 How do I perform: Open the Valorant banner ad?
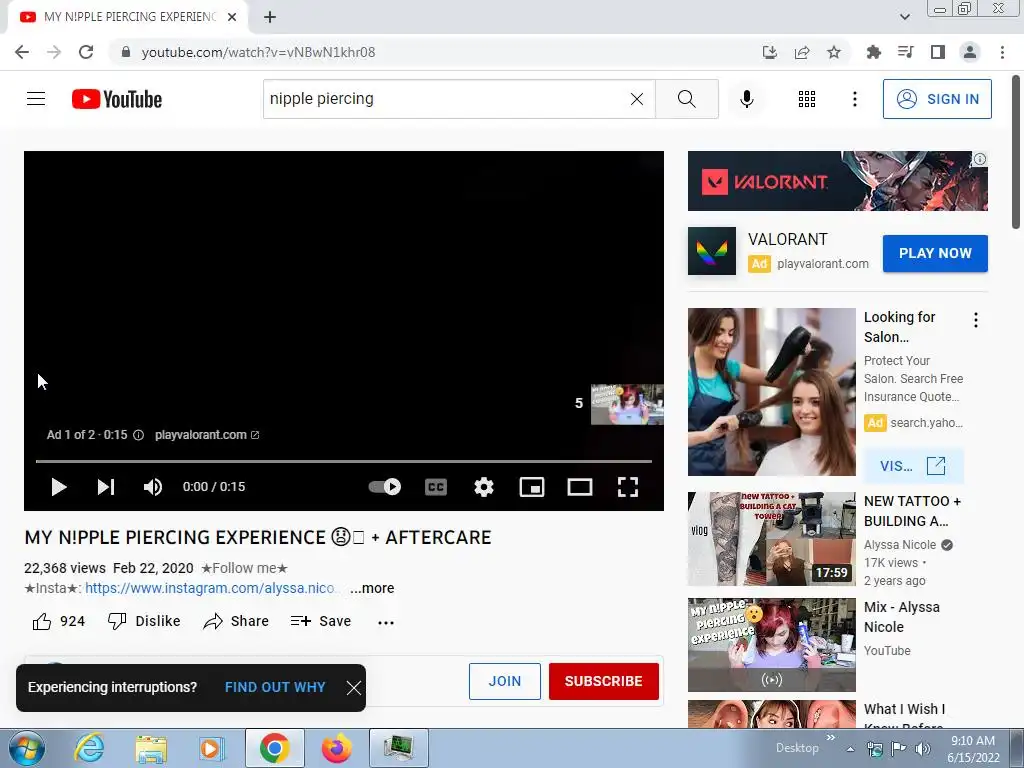837,181
